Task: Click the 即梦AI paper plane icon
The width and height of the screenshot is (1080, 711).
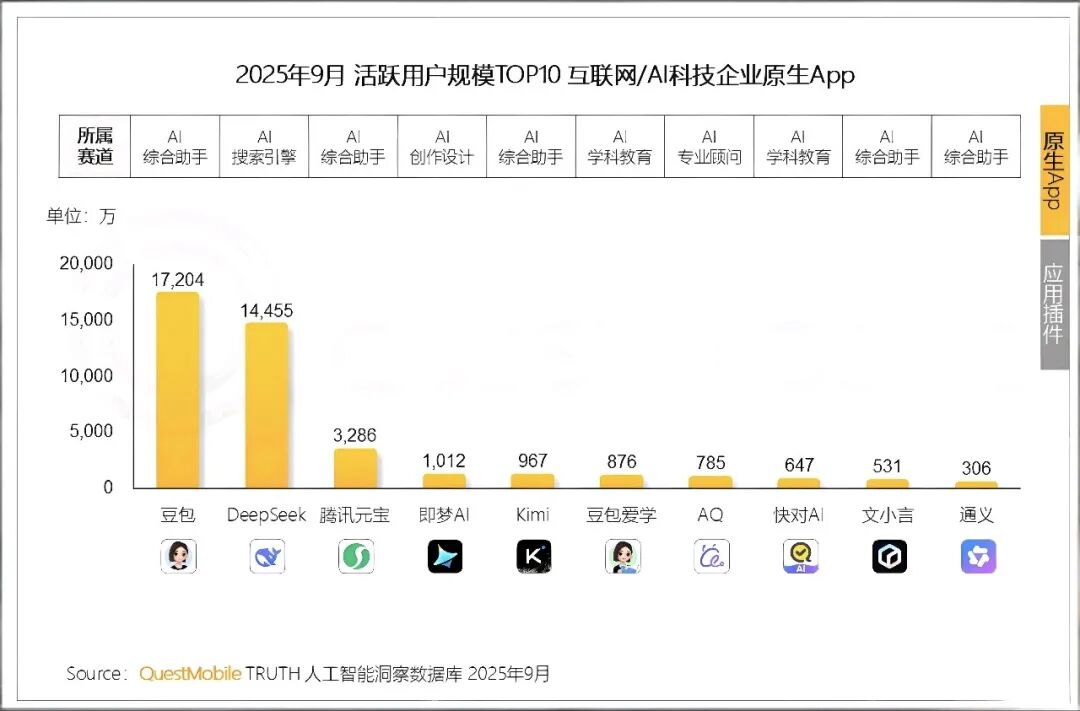Action: click(444, 556)
